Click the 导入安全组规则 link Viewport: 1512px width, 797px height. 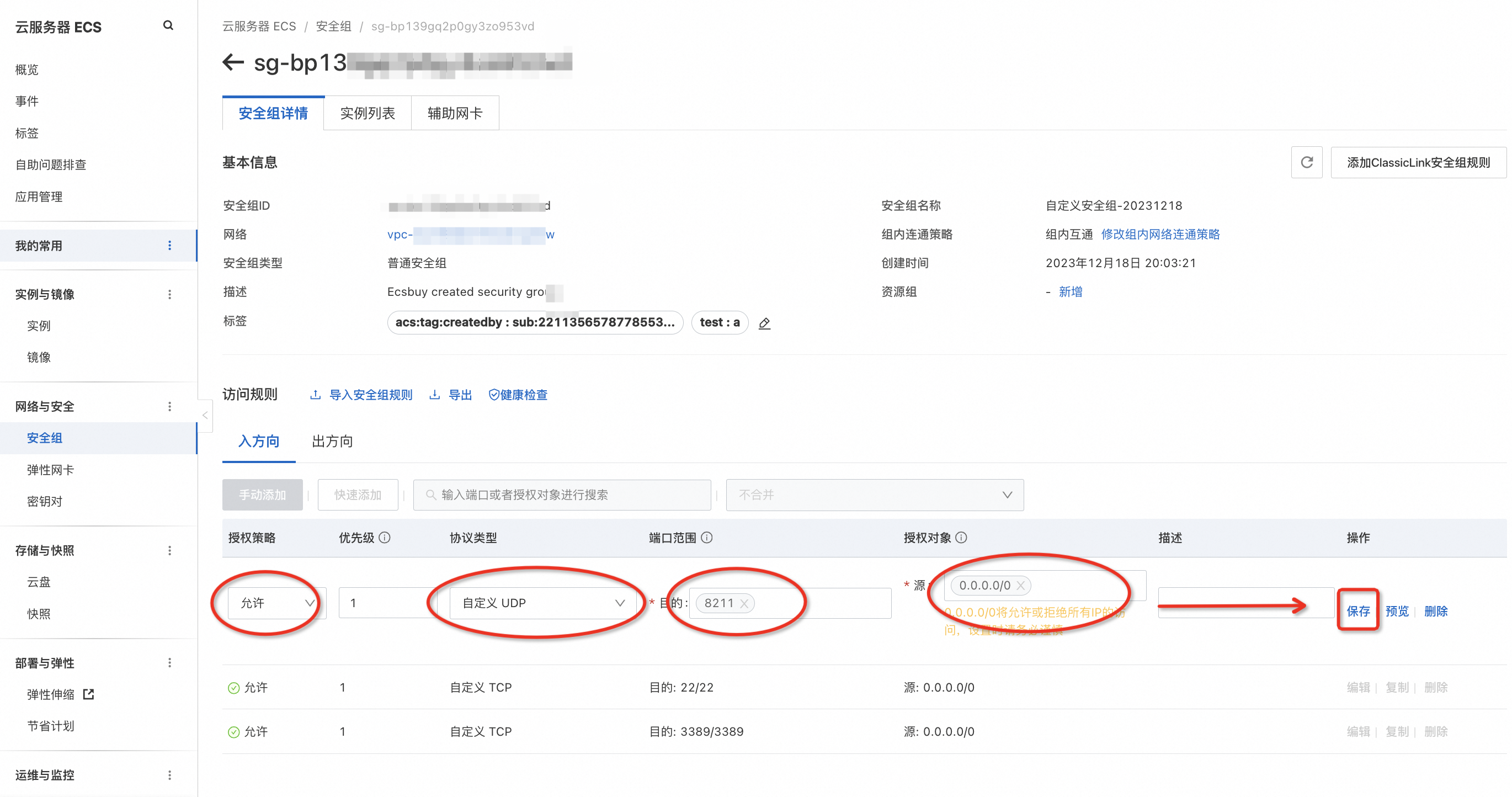coord(370,395)
